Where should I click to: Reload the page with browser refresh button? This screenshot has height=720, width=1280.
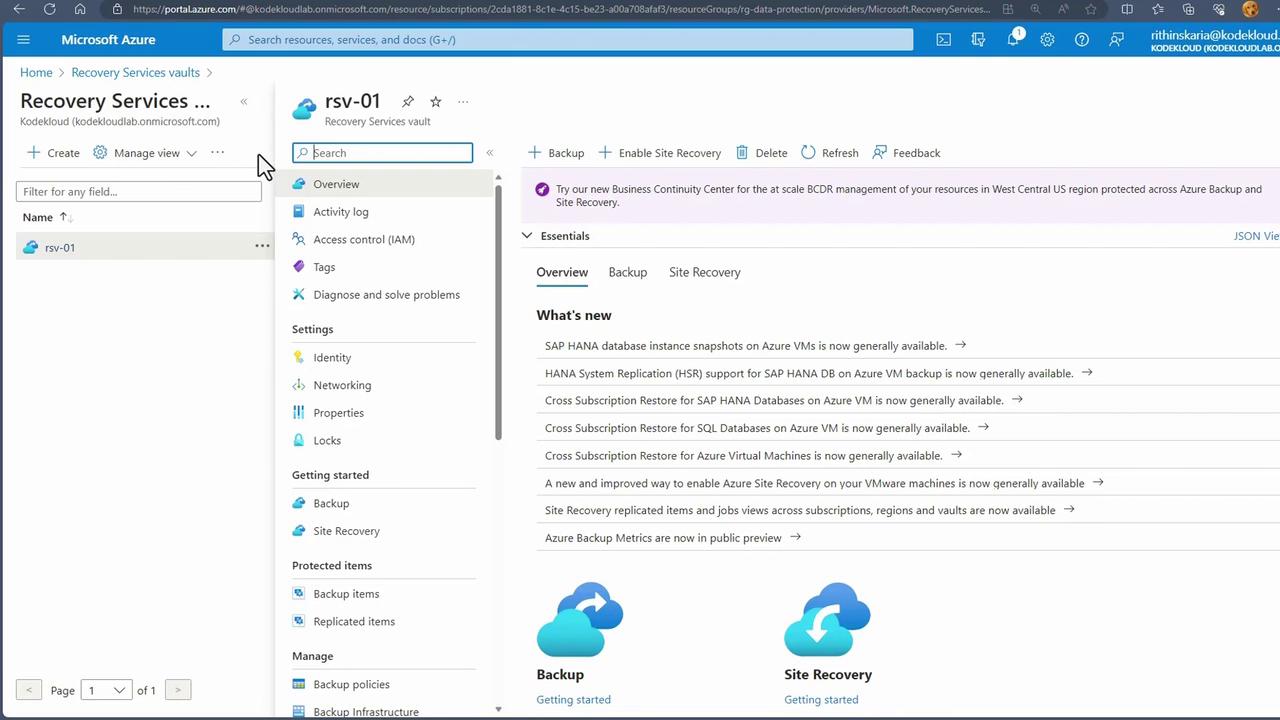(49, 9)
